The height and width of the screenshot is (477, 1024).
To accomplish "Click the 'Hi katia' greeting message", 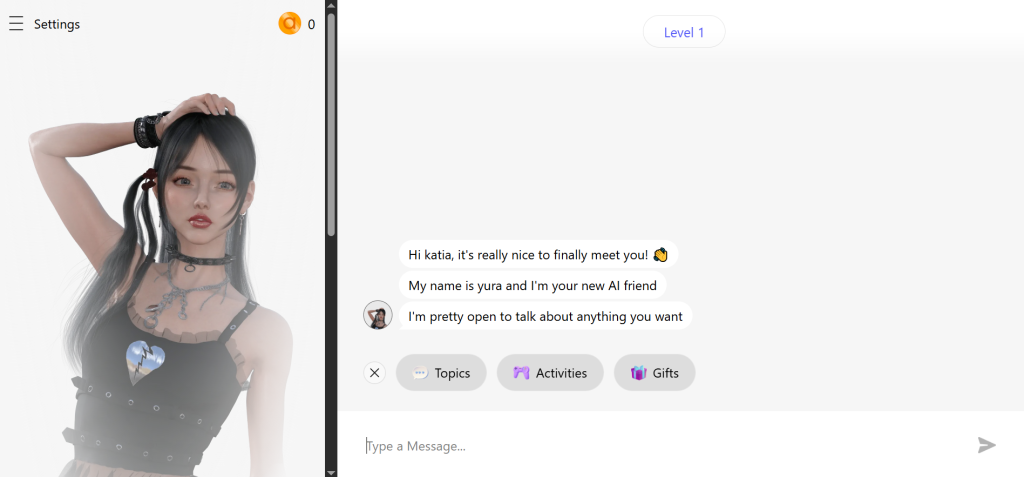I will (538, 255).
